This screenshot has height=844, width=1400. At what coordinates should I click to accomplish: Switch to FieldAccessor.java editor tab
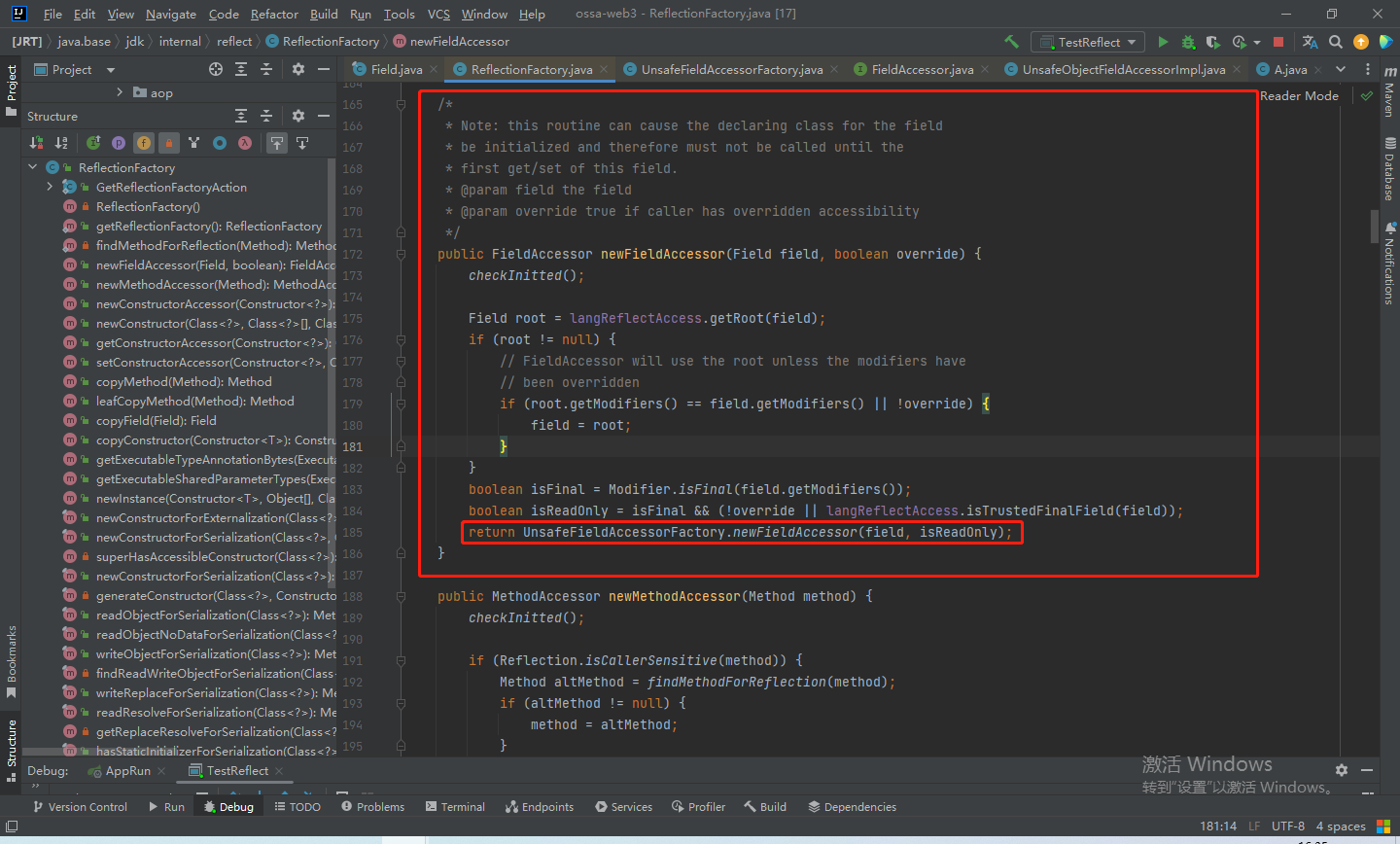[922, 69]
